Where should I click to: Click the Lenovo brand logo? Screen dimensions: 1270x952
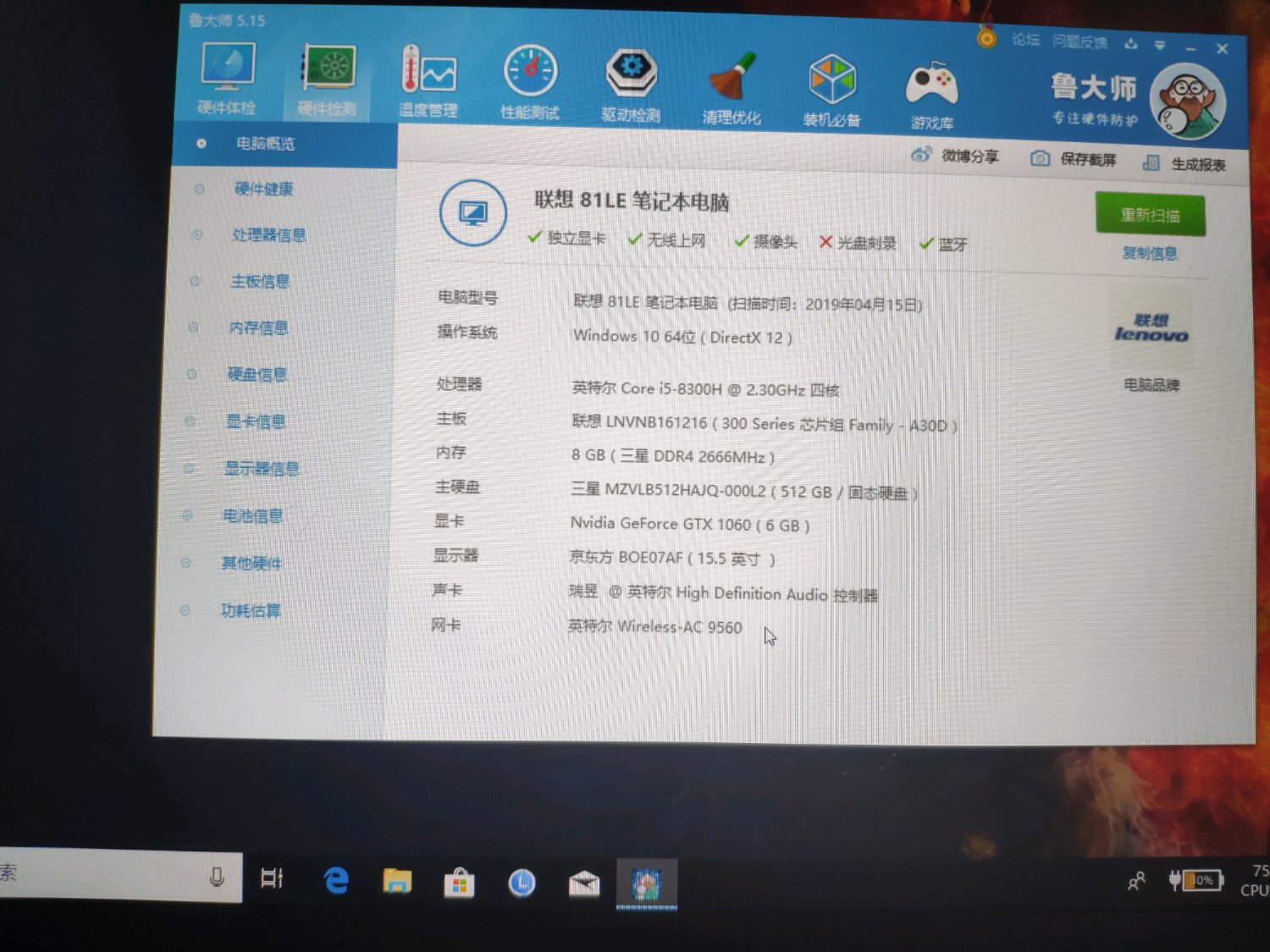1151,327
